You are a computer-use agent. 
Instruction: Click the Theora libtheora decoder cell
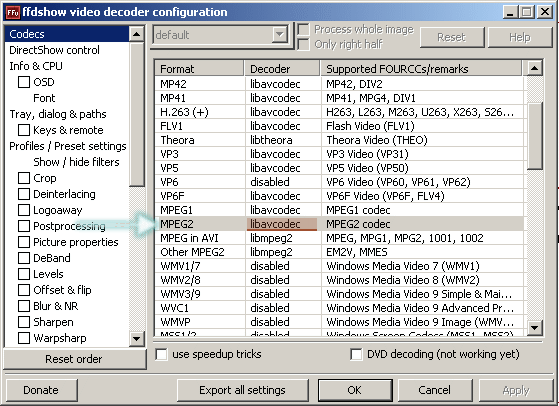point(282,140)
